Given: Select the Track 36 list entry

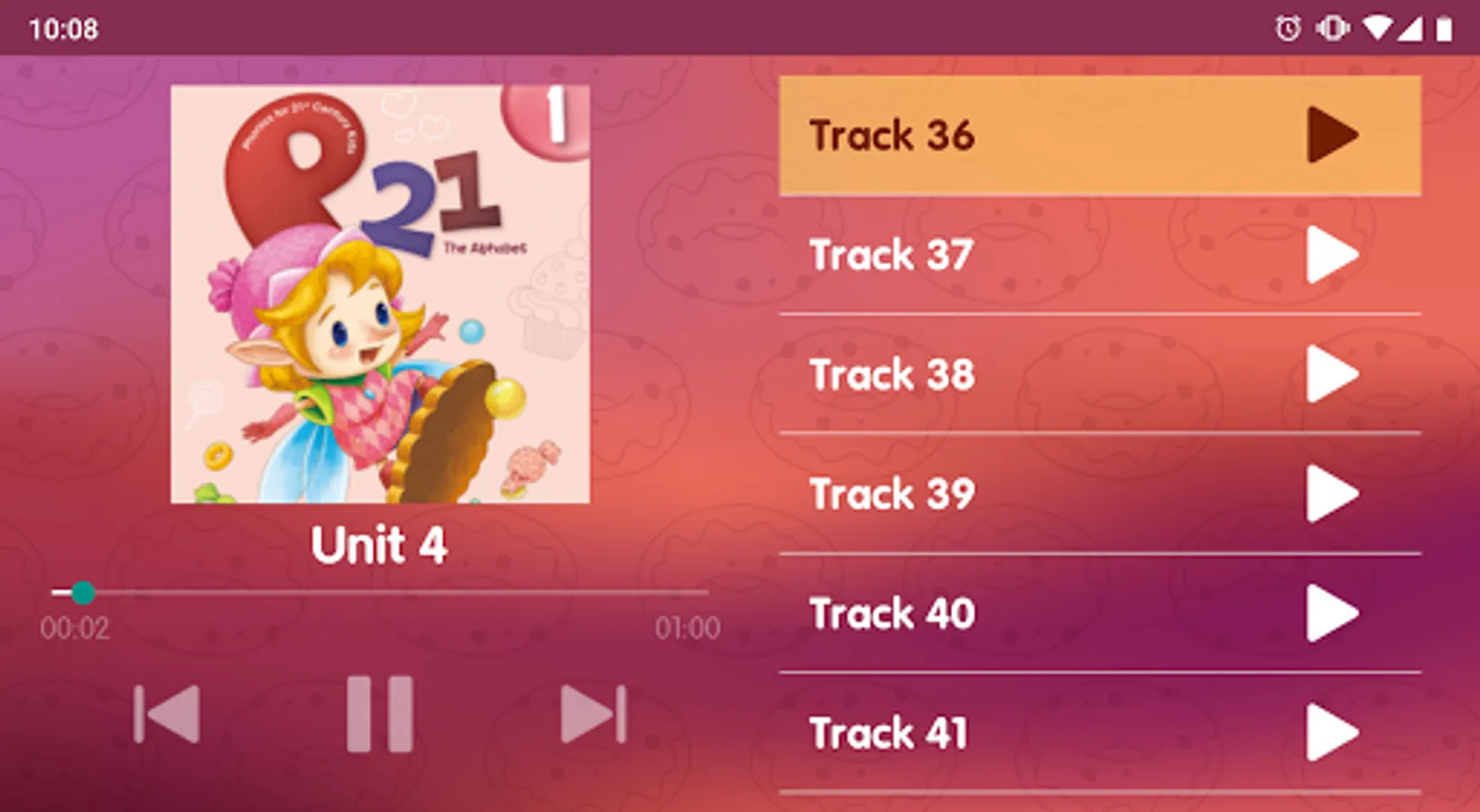Looking at the screenshot, I should click(1100, 135).
